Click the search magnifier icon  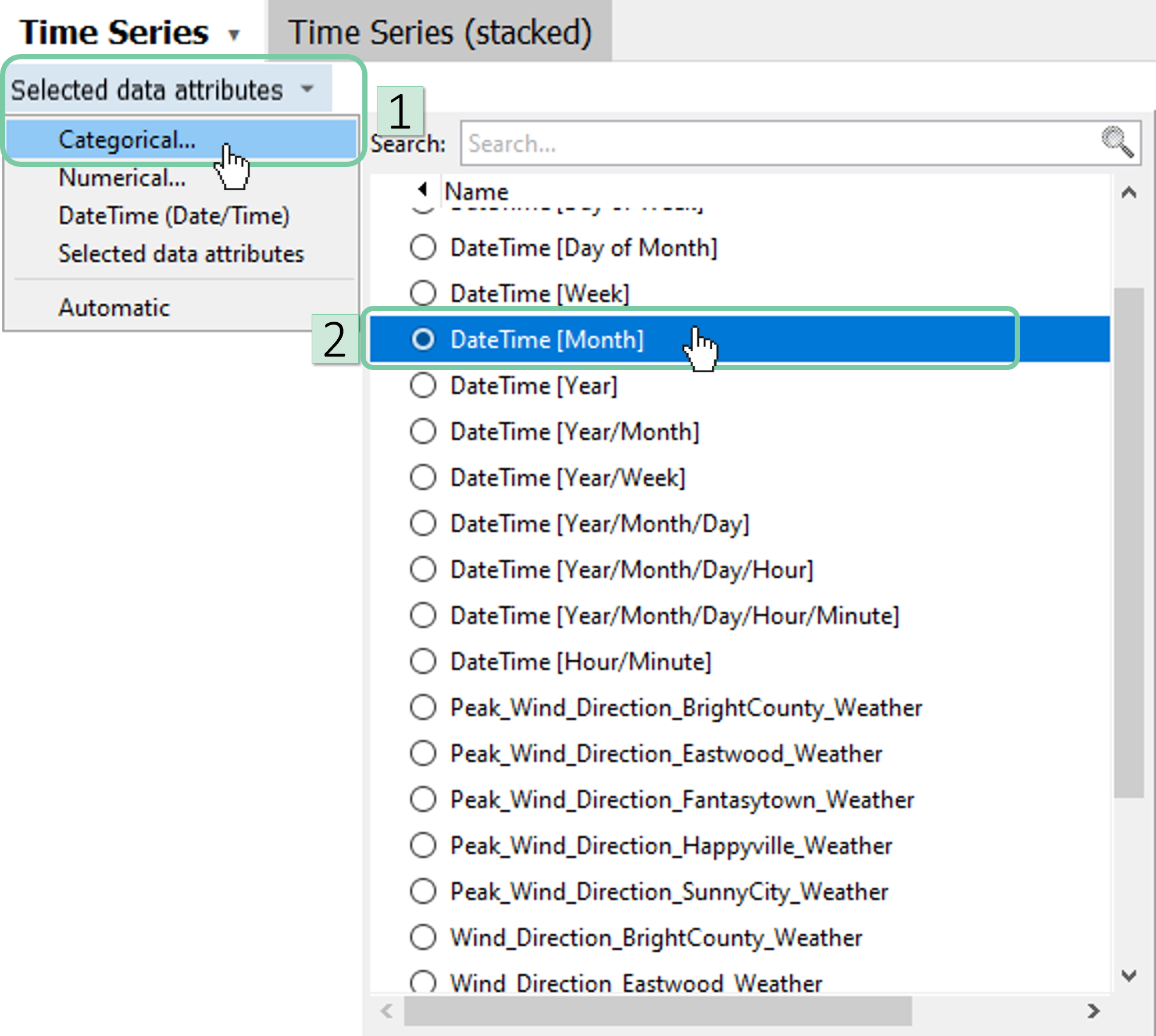1117,142
